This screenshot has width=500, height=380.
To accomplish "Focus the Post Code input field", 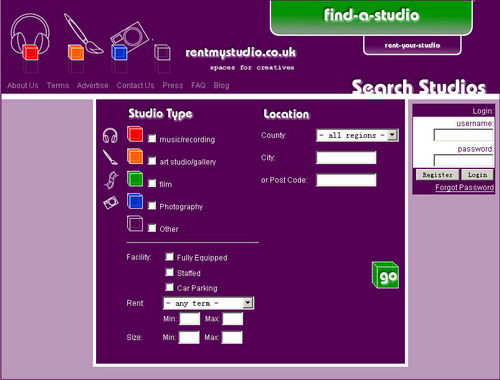I will 346,180.
